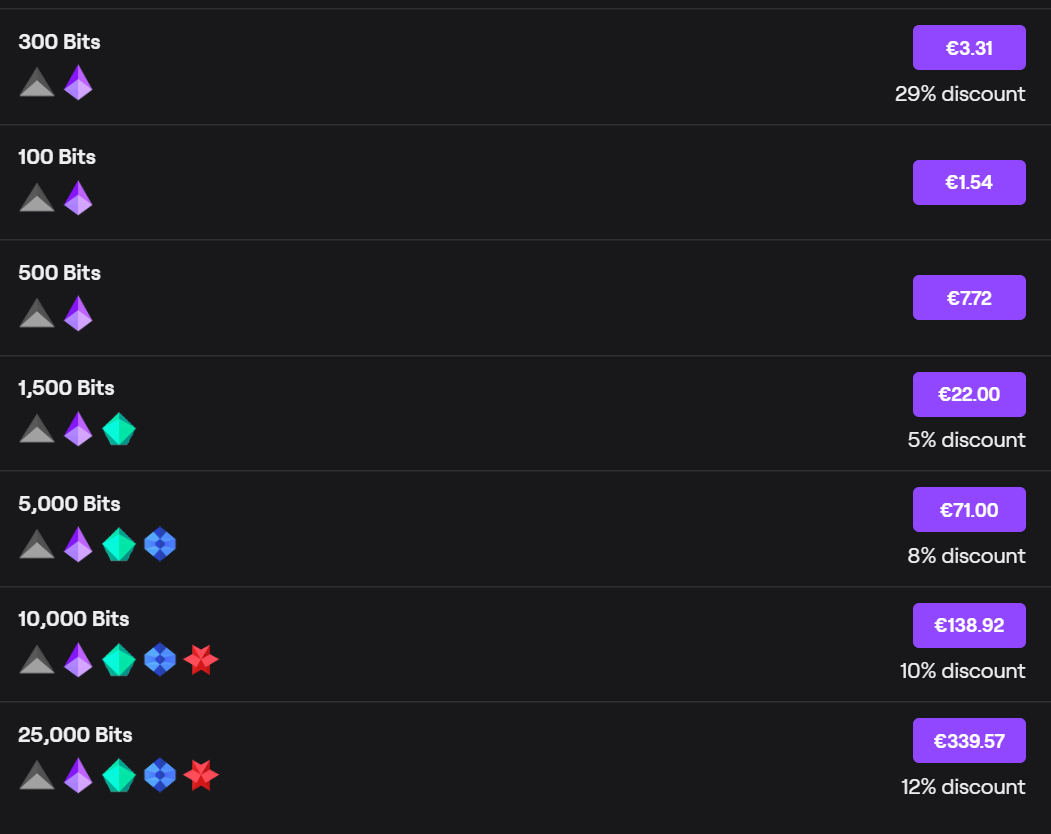Select purple gem icon in 500 Bits row
The height and width of the screenshot is (834, 1051).
(78, 314)
